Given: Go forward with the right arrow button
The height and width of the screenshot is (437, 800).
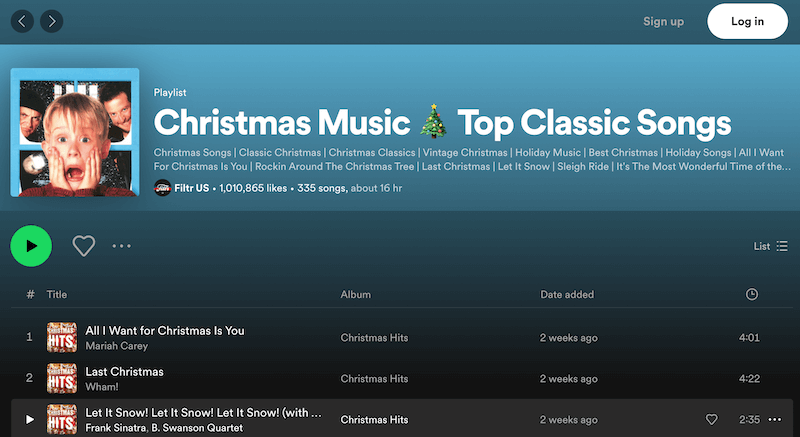Looking at the screenshot, I should point(50,21).
